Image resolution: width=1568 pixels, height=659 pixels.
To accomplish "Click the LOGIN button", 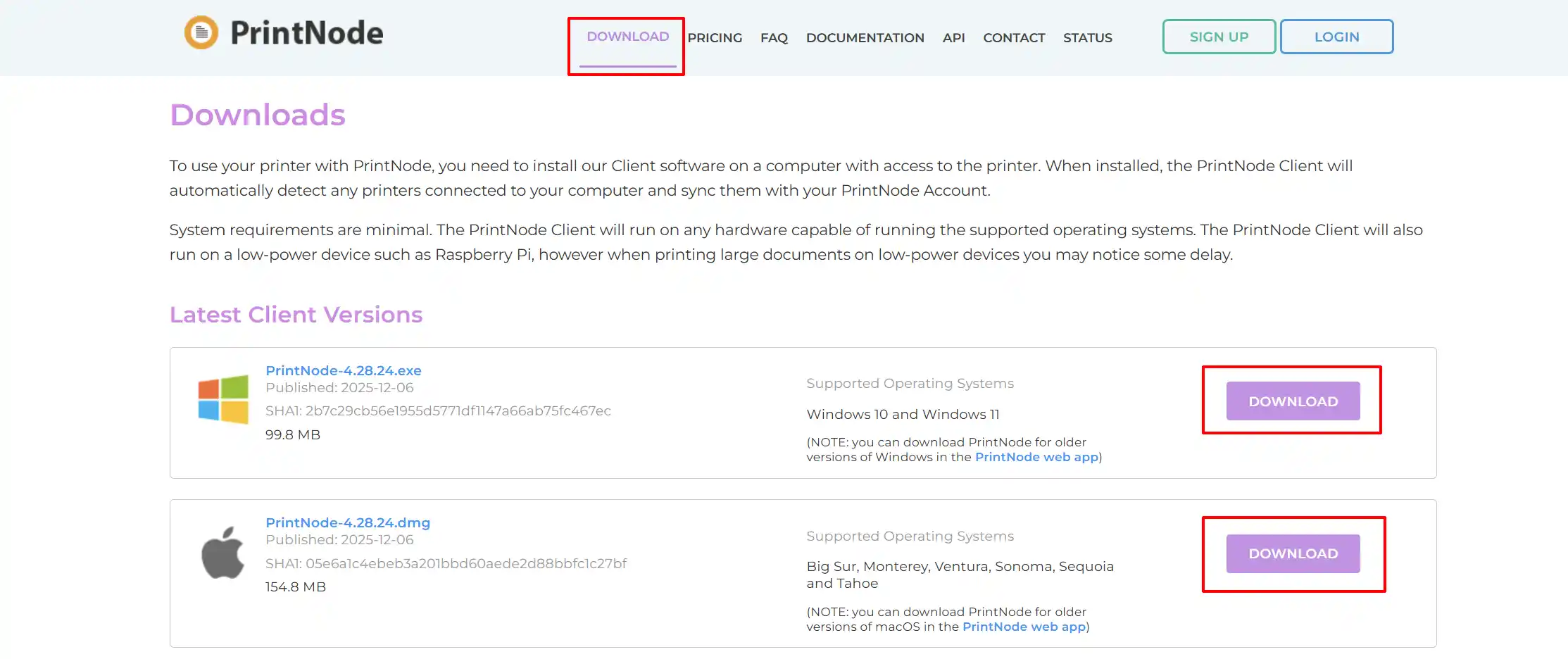I will [1336, 37].
